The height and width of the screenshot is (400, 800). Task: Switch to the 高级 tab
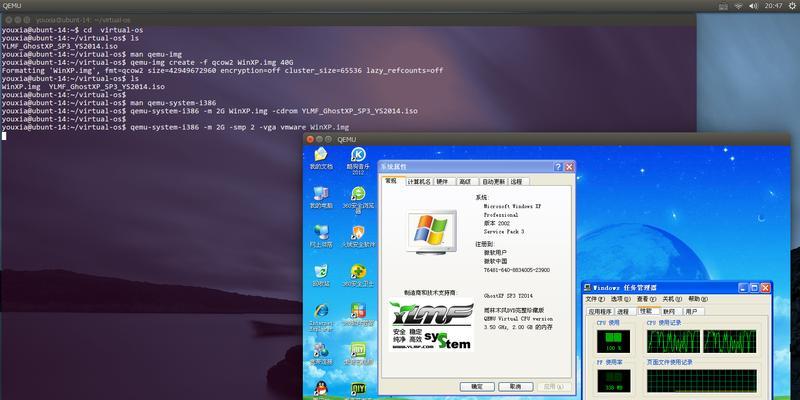point(466,182)
